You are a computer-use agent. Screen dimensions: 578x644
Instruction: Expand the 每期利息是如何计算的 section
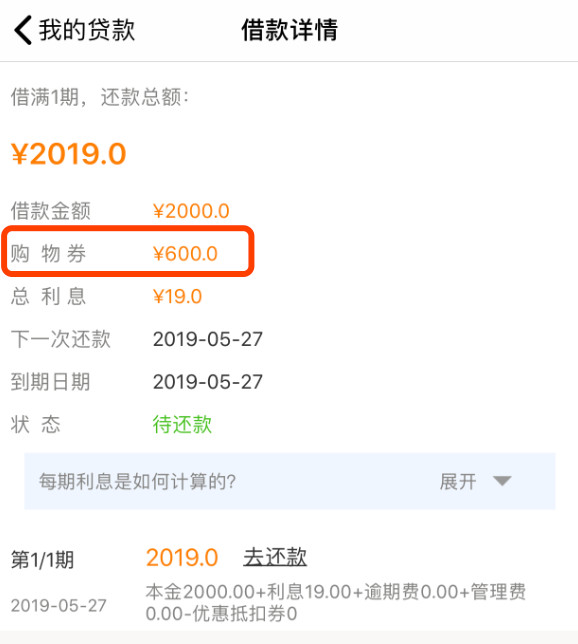(x=290, y=481)
